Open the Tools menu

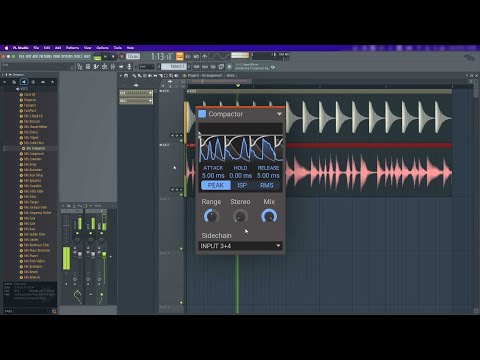(117, 48)
